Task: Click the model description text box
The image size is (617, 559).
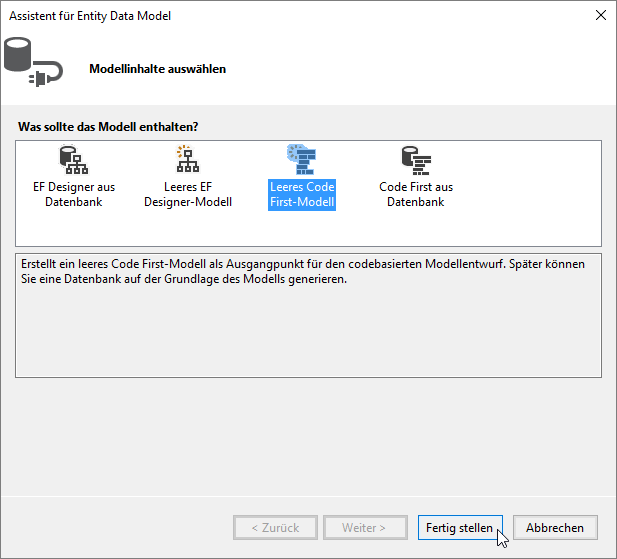Action: click(x=308, y=330)
